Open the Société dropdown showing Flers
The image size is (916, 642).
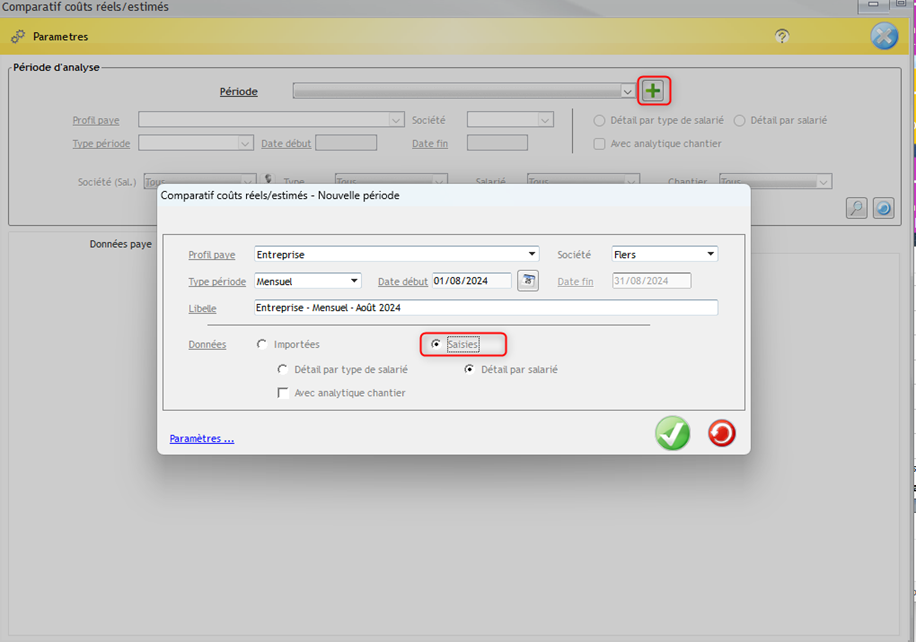tap(710, 254)
